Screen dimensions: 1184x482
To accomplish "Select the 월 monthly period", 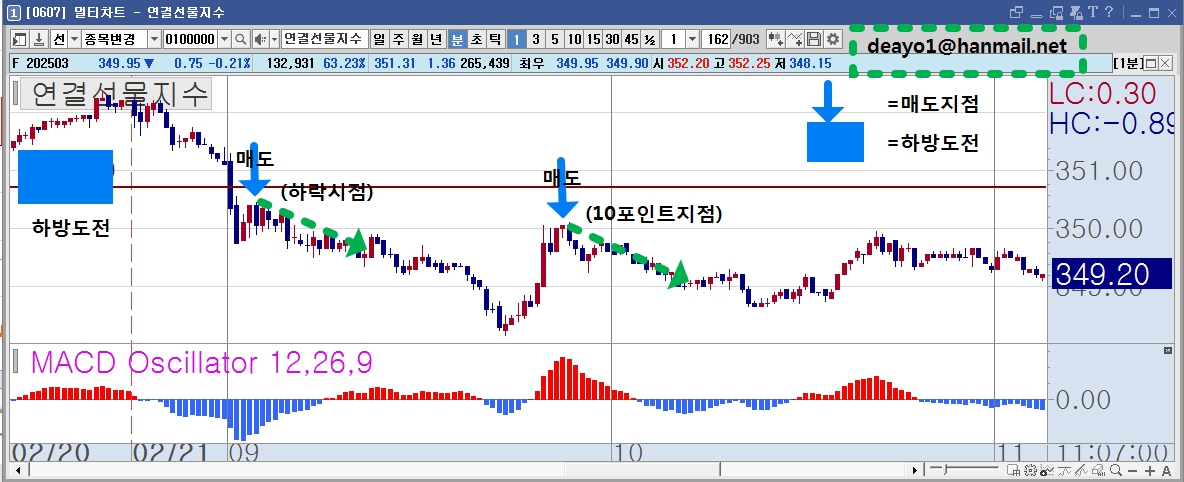I will click(417, 39).
